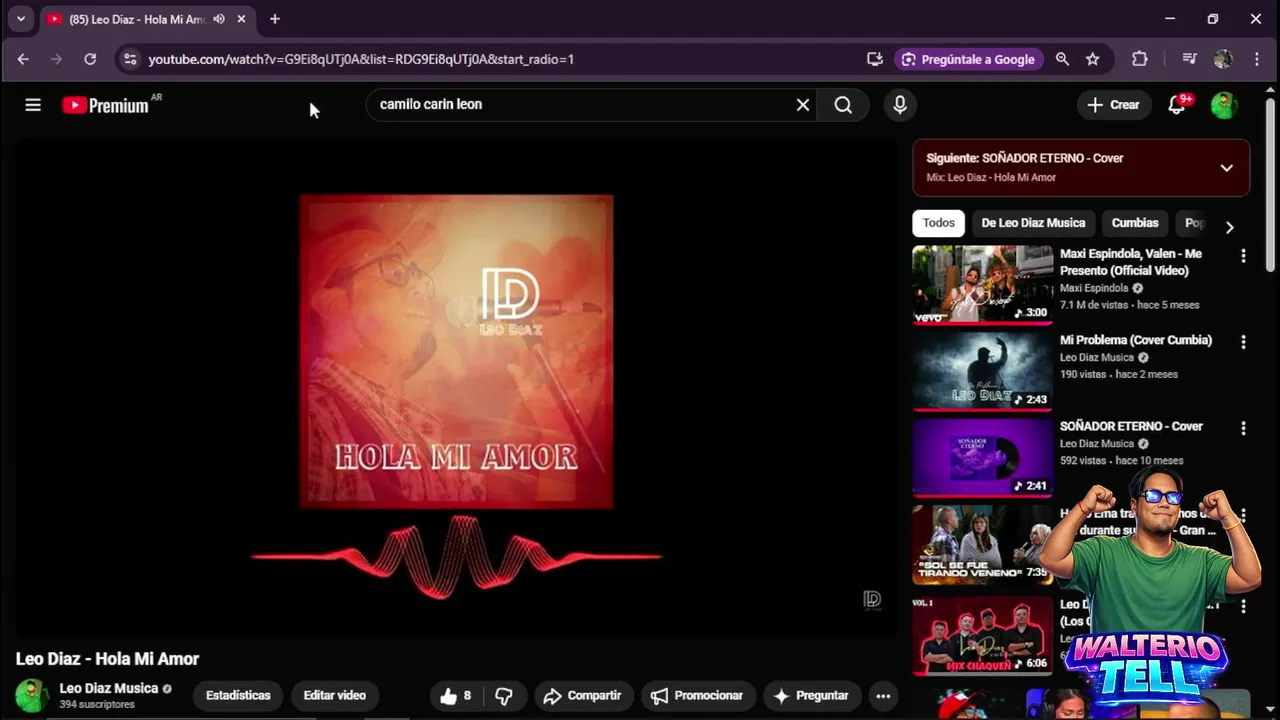1280x720 pixels.
Task: Close the Leo Diaz browser tab
Action: coord(241,19)
